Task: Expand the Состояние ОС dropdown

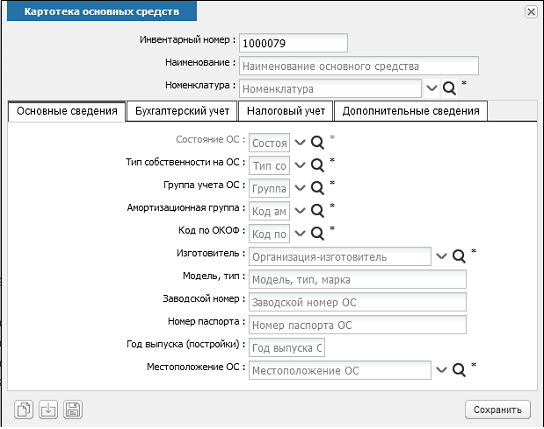Action: click(300, 142)
